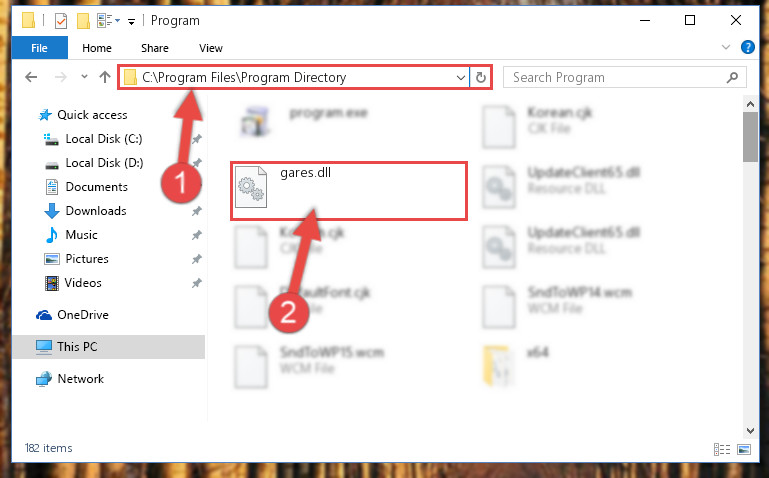Open the recent locations dropdown arrow
This screenshot has height=478, width=769.
coord(84,77)
